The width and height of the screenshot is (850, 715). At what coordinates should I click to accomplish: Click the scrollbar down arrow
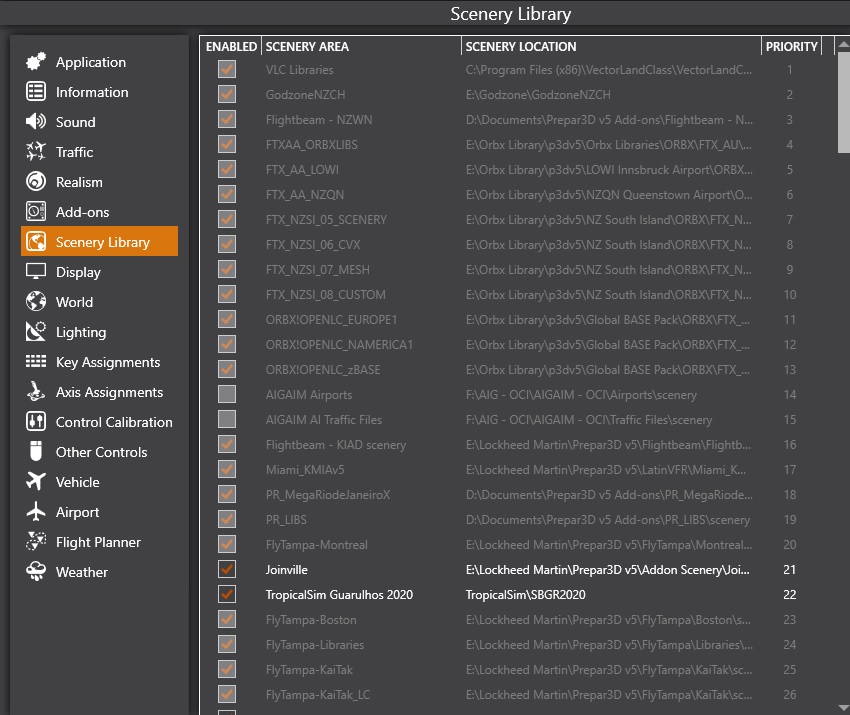coord(843,707)
